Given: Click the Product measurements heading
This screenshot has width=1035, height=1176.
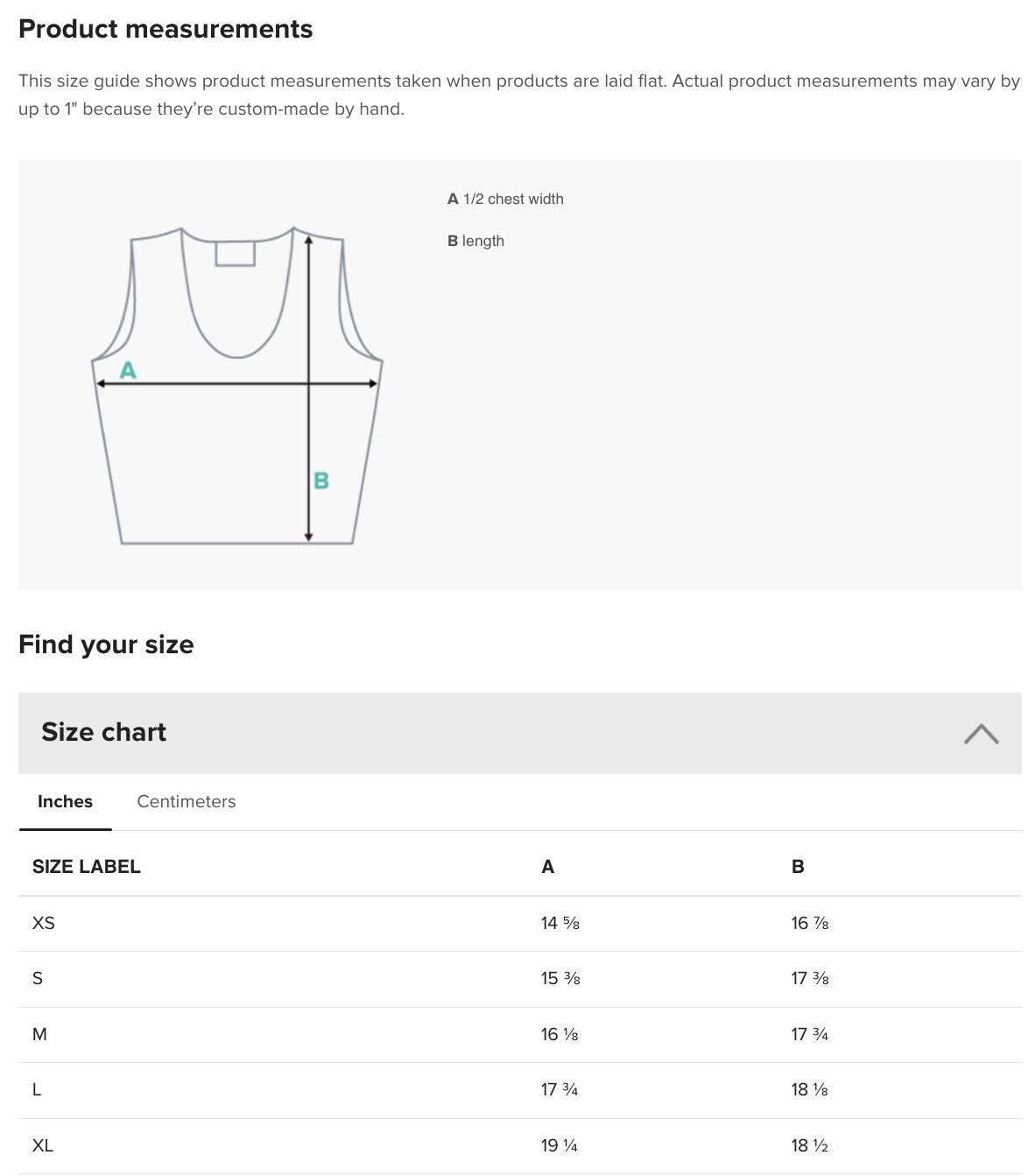Looking at the screenshot, I should click(165, 28).
